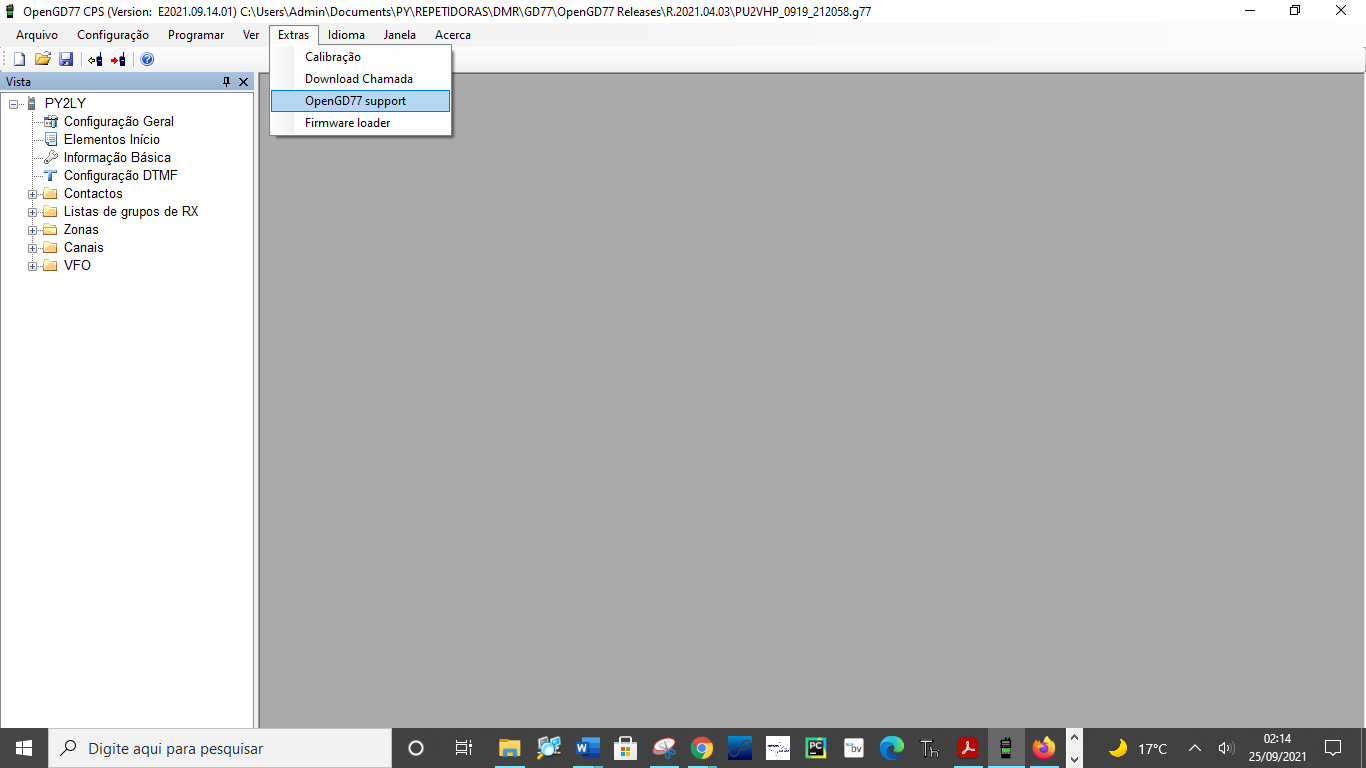Expand the Canais node
The width and height of the screenshot is (1366, 768).
[x=33, y=248]
